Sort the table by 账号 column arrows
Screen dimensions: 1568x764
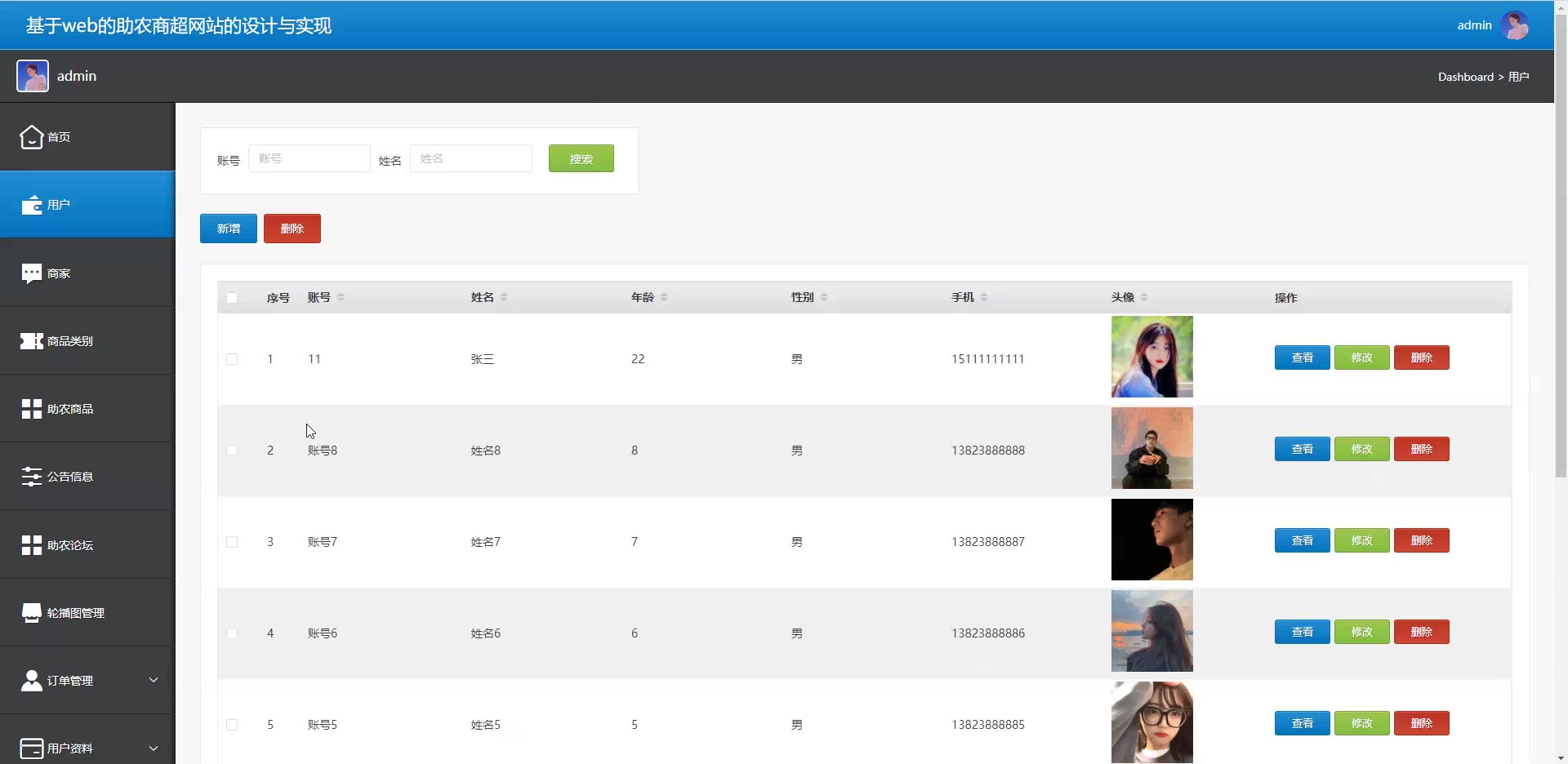coord(341,297)
